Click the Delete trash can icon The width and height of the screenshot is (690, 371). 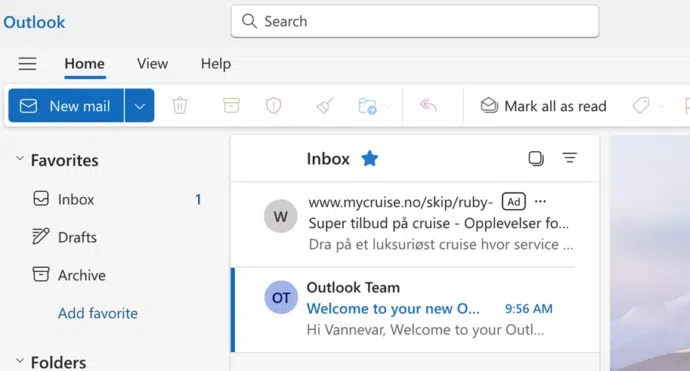[180, 106]
